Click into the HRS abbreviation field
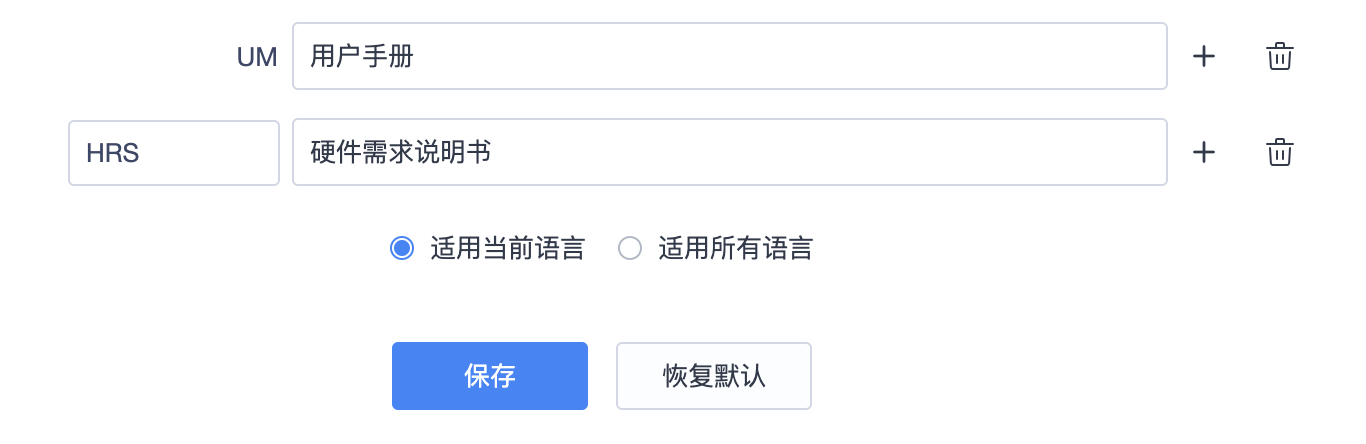Viewport: 1366px width, 444px height. click(x=174, y=152)
